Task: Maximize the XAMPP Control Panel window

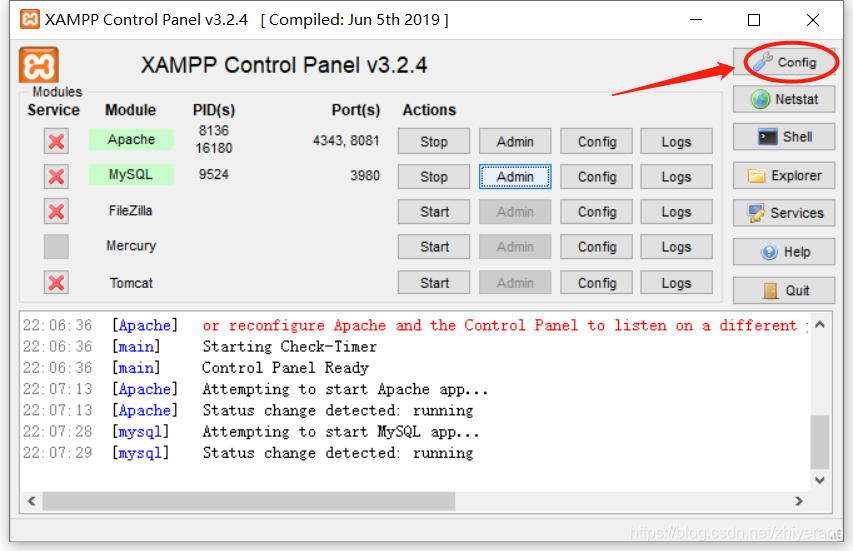Action: click(x=754, y=20)
